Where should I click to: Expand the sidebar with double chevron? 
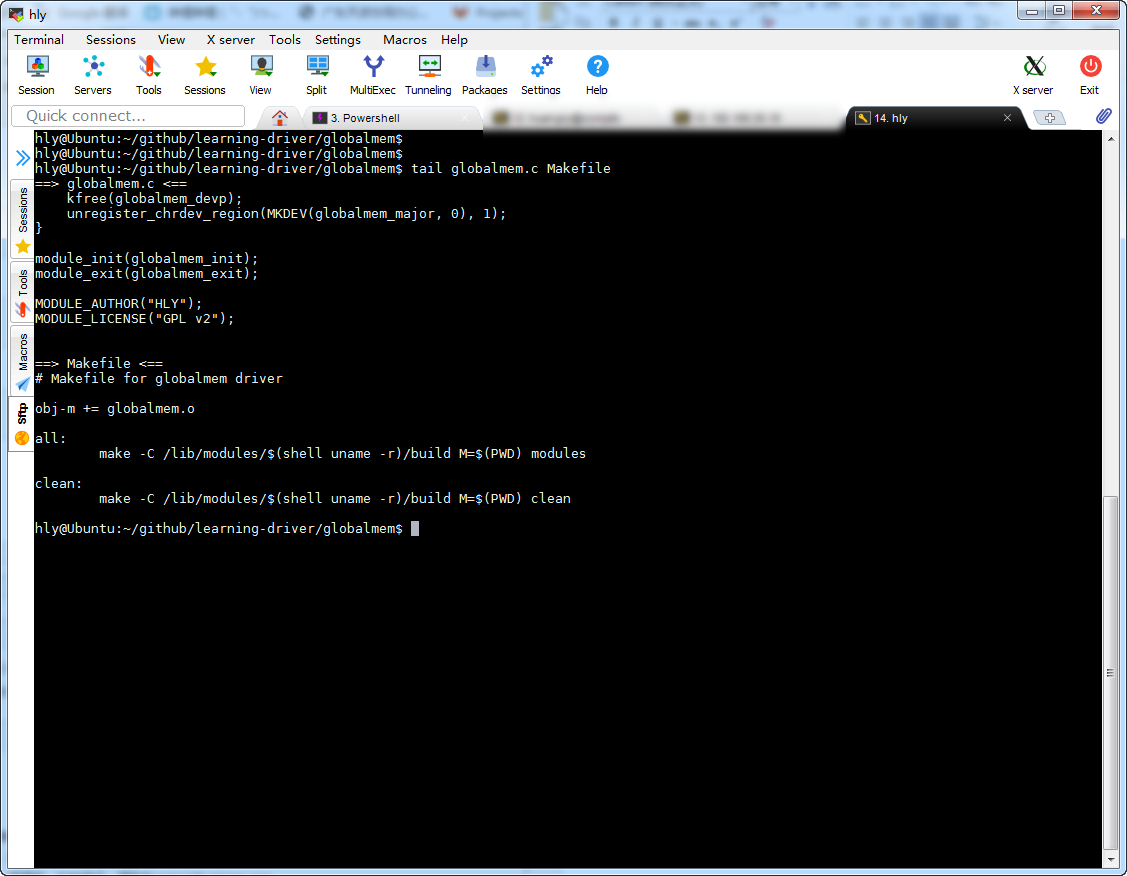tap(22, 158)
